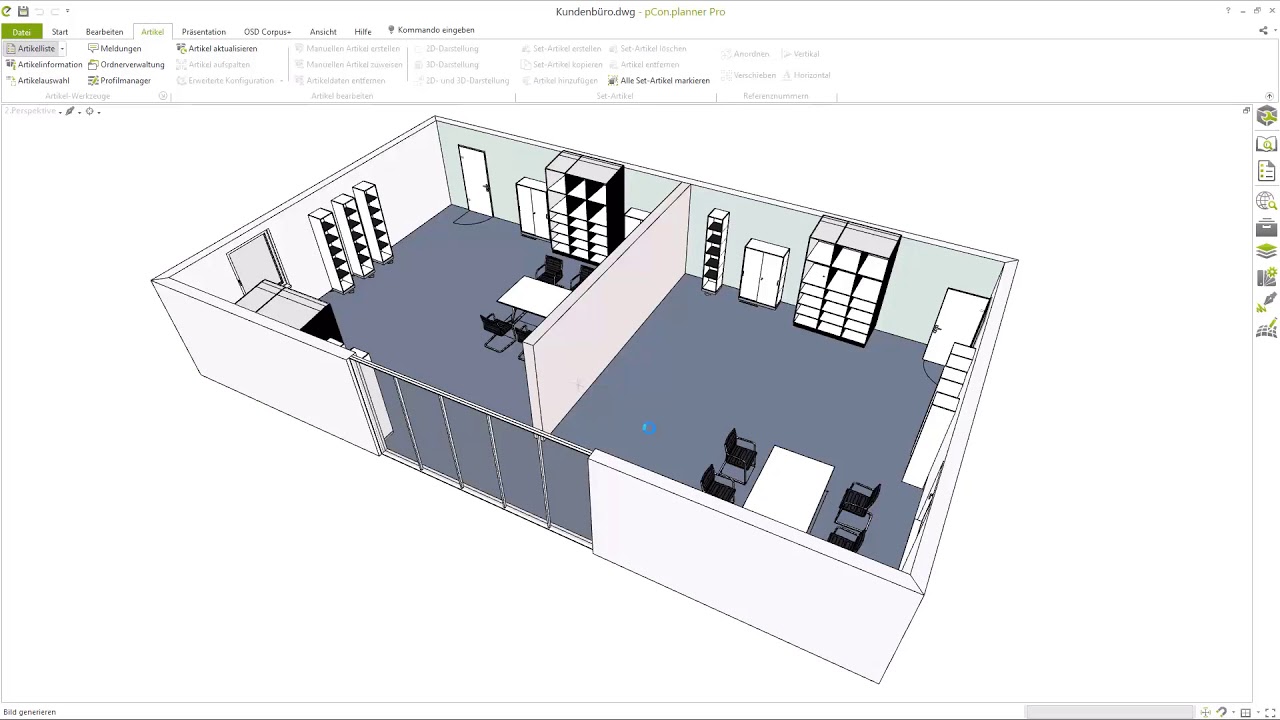1280x720 pixels.
Task: Open the share menu in title bar
Action: tap(1264, 31)
